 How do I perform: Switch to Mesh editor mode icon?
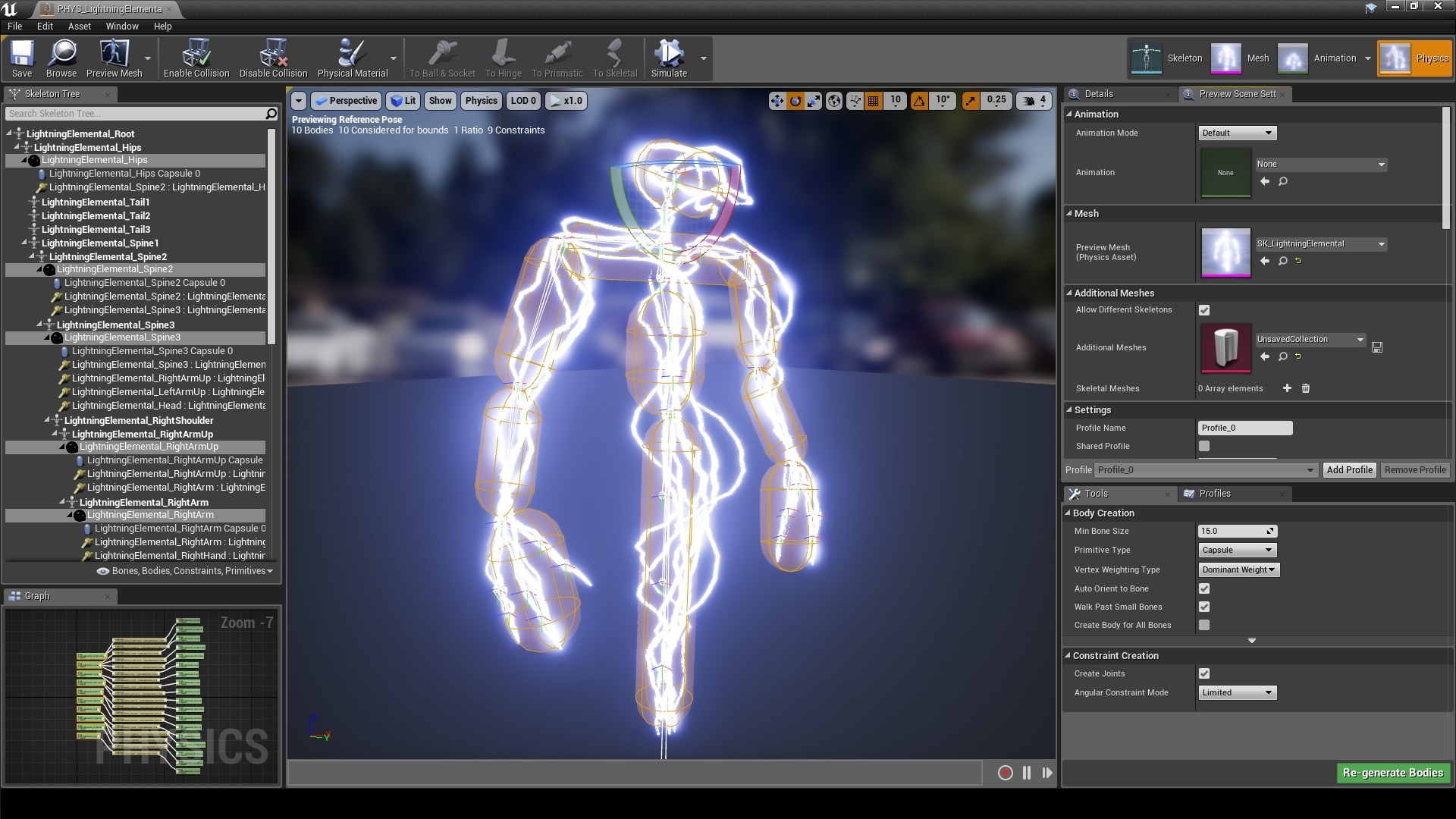1226,58
